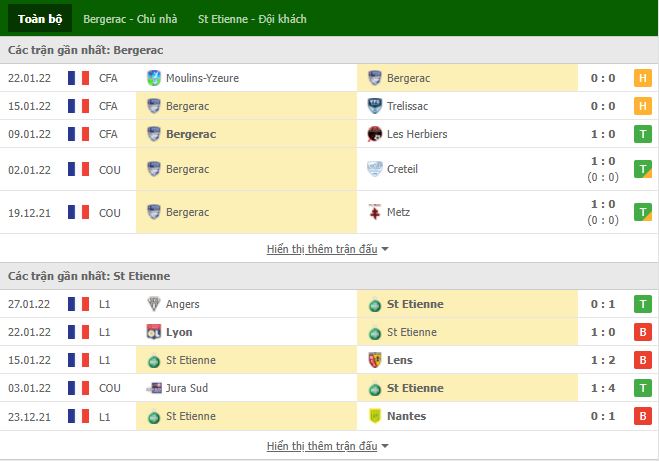Click the H draw badge for Trelissac match
The image size is (659, 461).
pos(643,106)
